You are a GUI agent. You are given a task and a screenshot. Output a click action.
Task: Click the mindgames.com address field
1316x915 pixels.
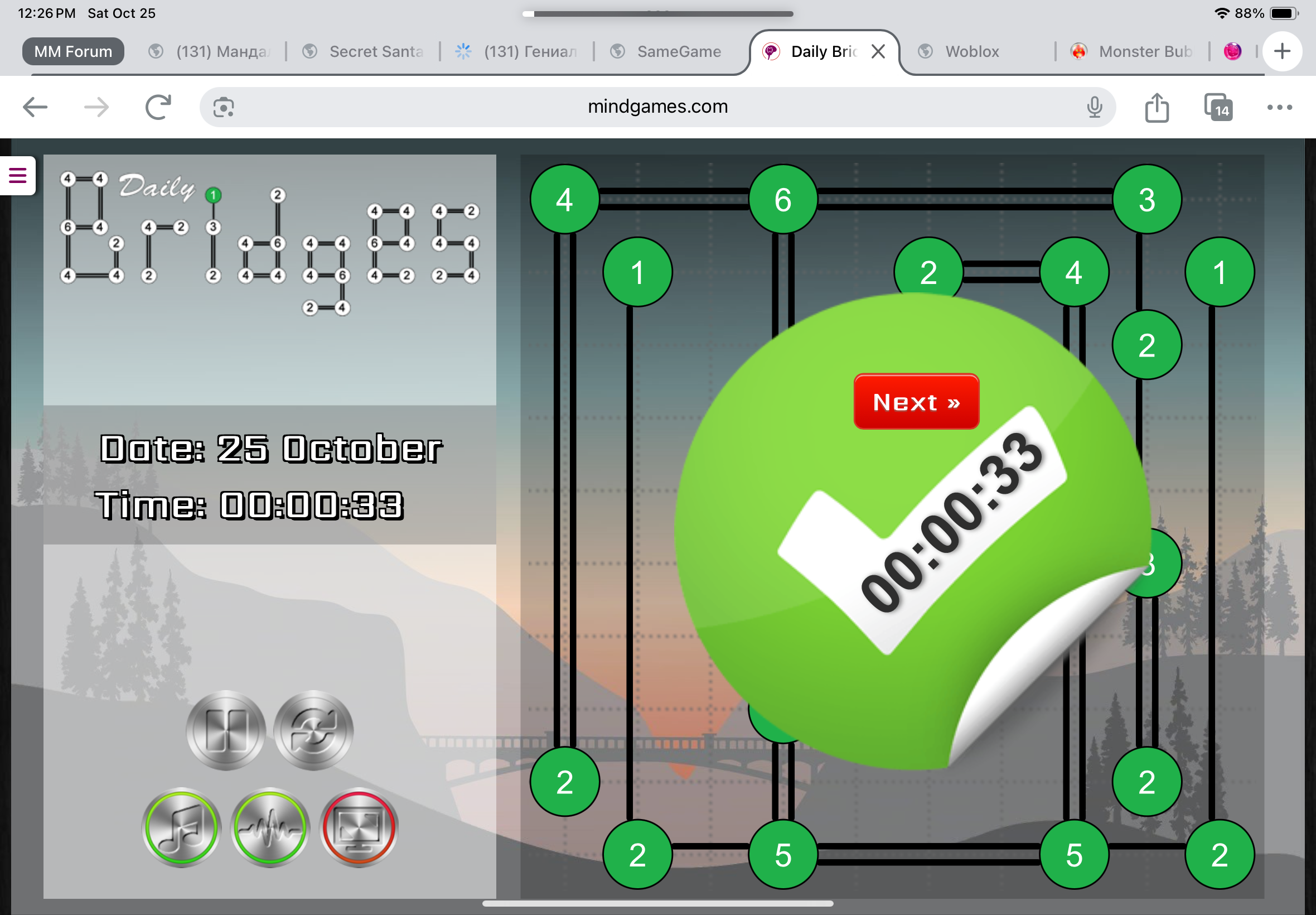[x=657, y=107]
